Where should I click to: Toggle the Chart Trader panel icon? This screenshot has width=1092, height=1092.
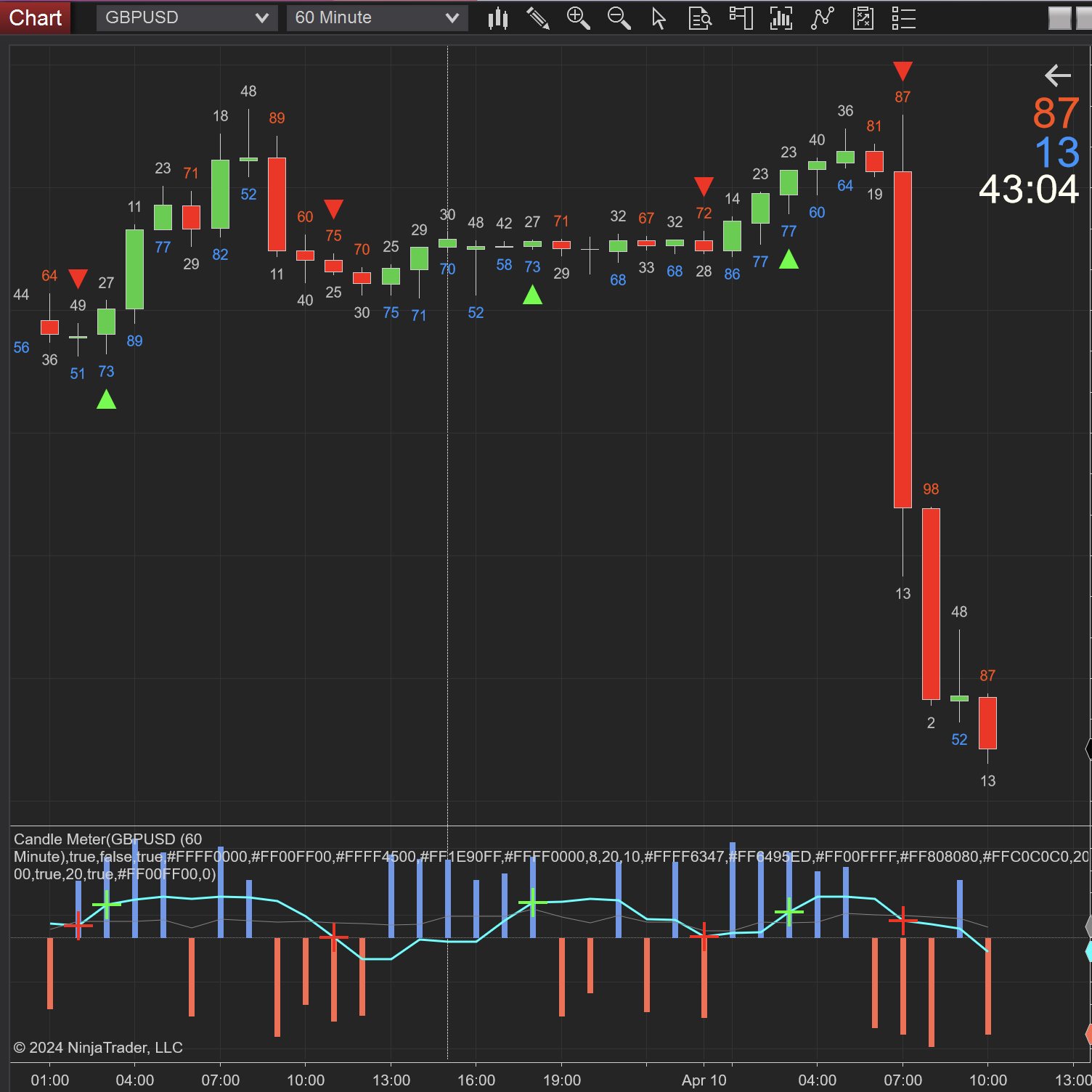[x=741, y=18]
